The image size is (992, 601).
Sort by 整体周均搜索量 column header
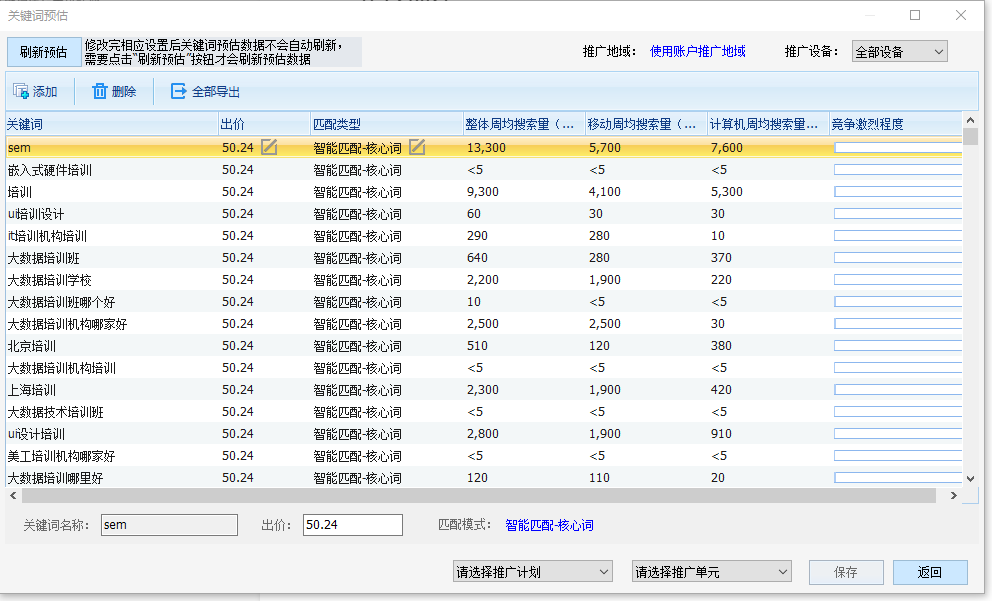(523, 125)
